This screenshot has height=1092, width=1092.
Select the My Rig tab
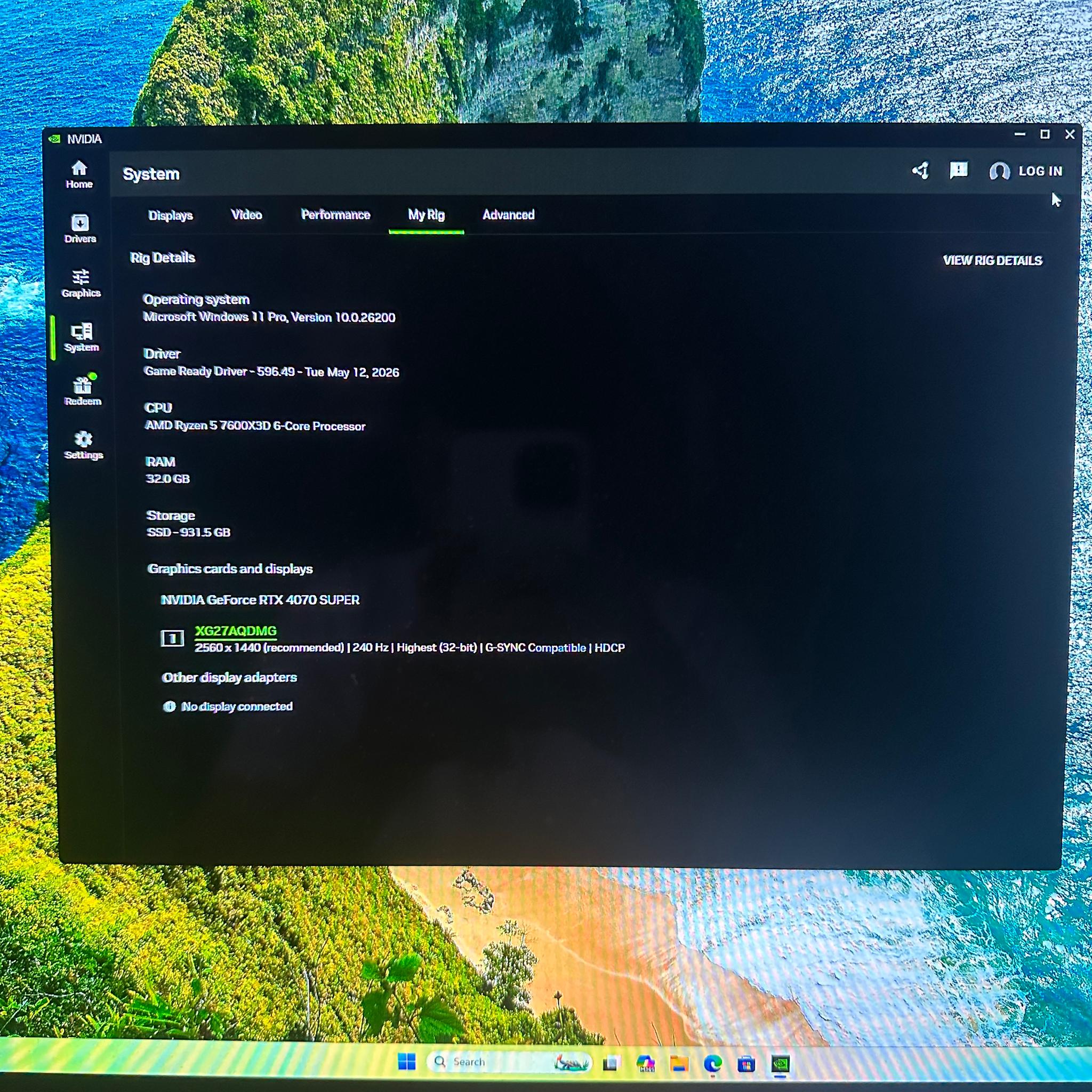click(x=426, y=215)
